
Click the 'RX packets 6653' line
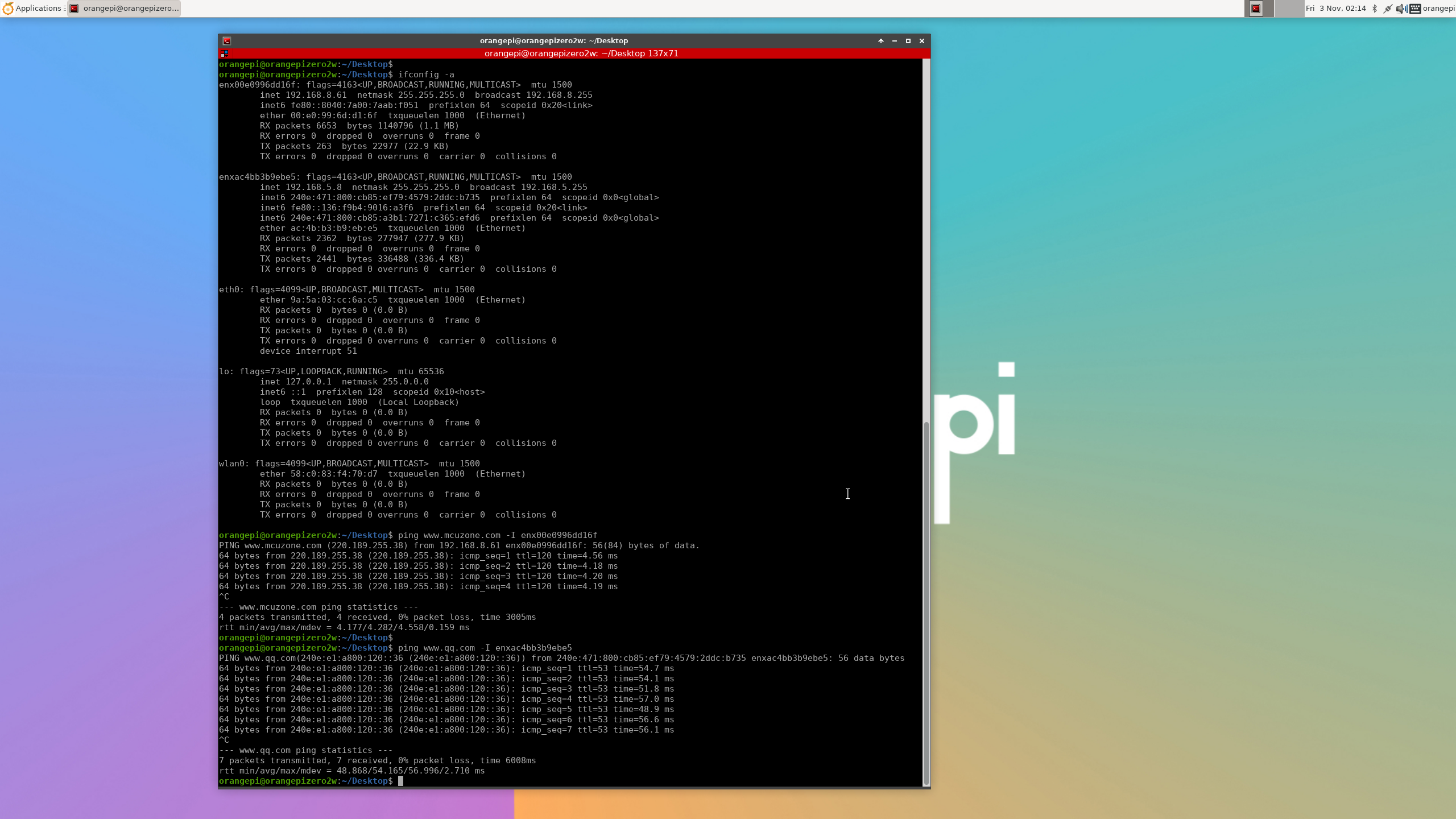[359, 126]
